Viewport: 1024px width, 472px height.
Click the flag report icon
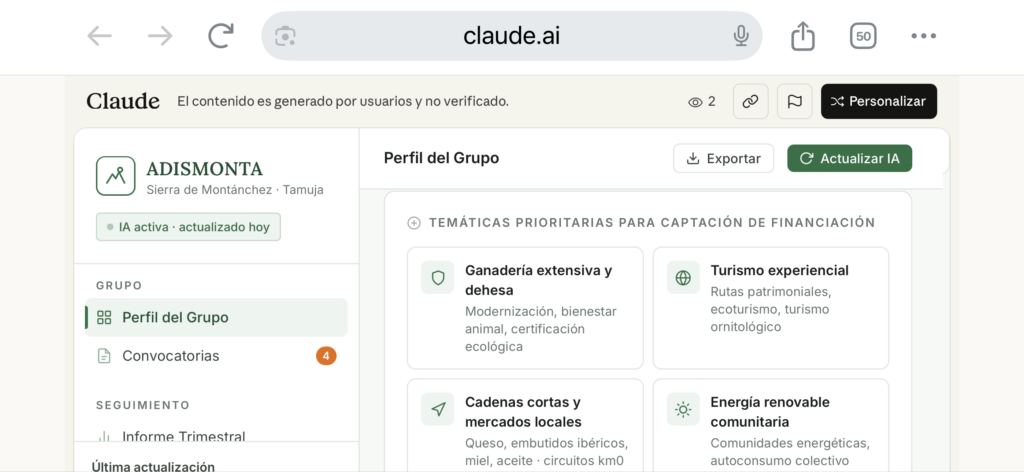click(794, 101)
